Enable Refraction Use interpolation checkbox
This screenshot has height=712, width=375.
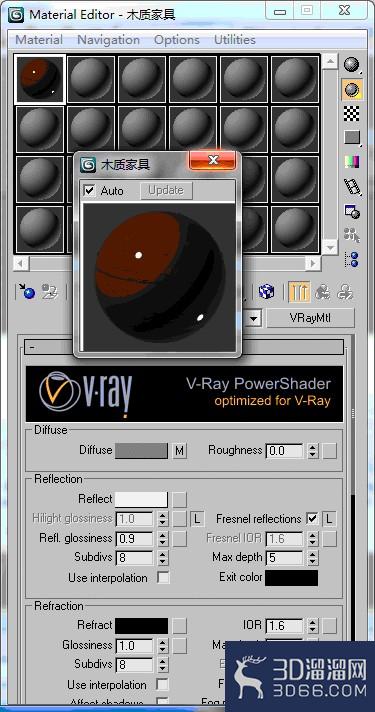[162, 684]
